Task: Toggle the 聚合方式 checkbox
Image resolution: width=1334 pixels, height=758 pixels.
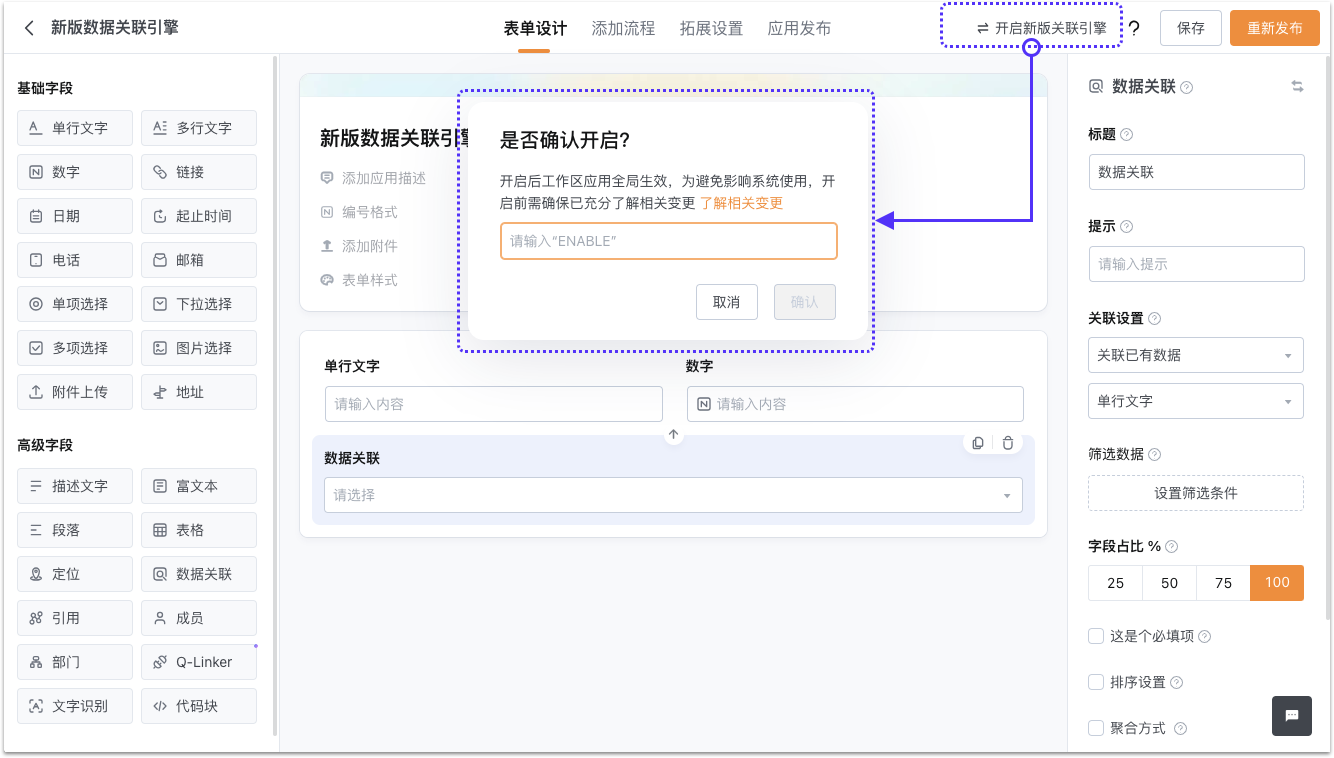Action: (1096, 728)
